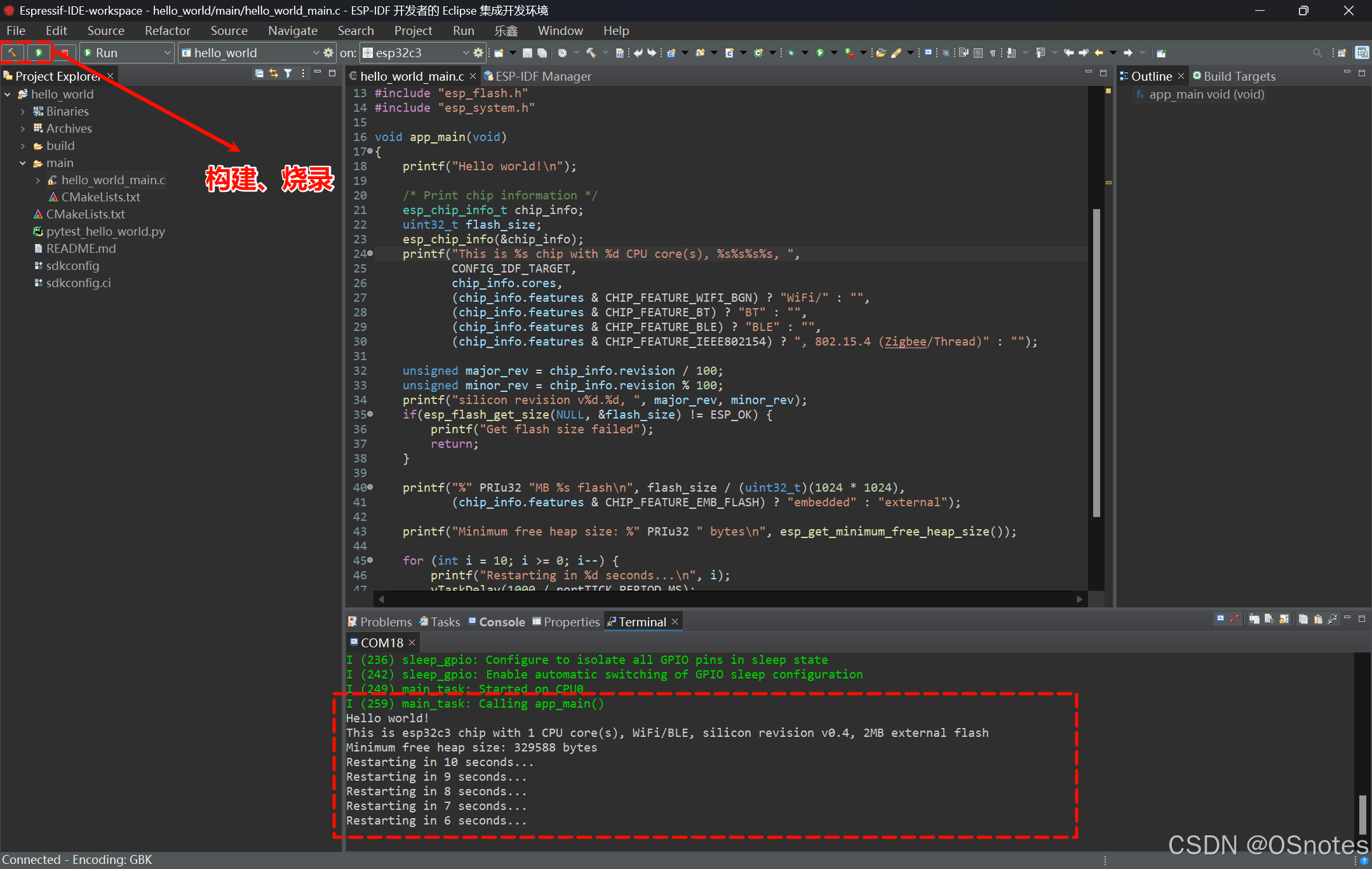Switch to Build Targets view tab

[1239, 76]
